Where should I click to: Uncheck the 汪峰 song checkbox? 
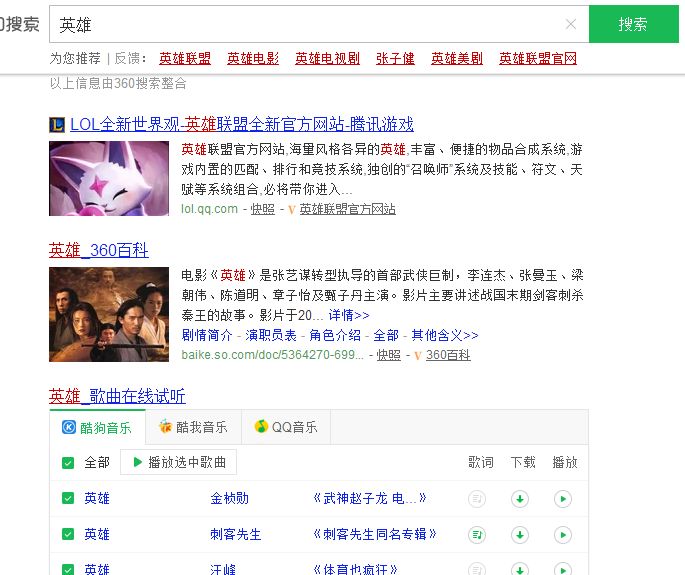pos(68,569)
